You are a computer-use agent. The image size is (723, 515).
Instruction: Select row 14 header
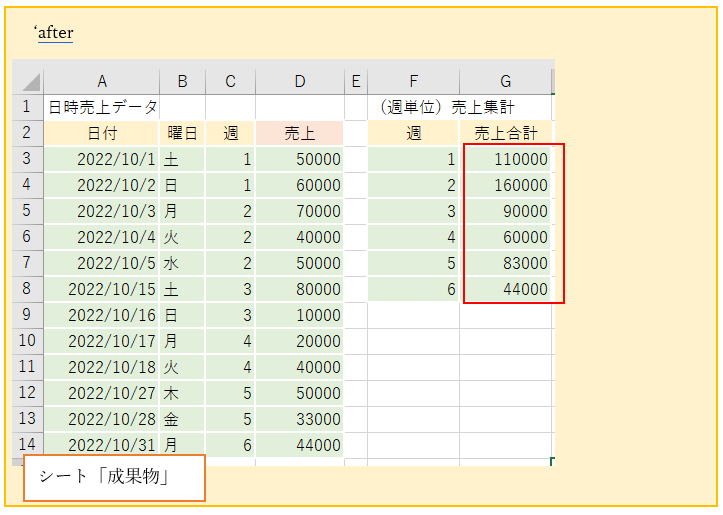[27, 445]
